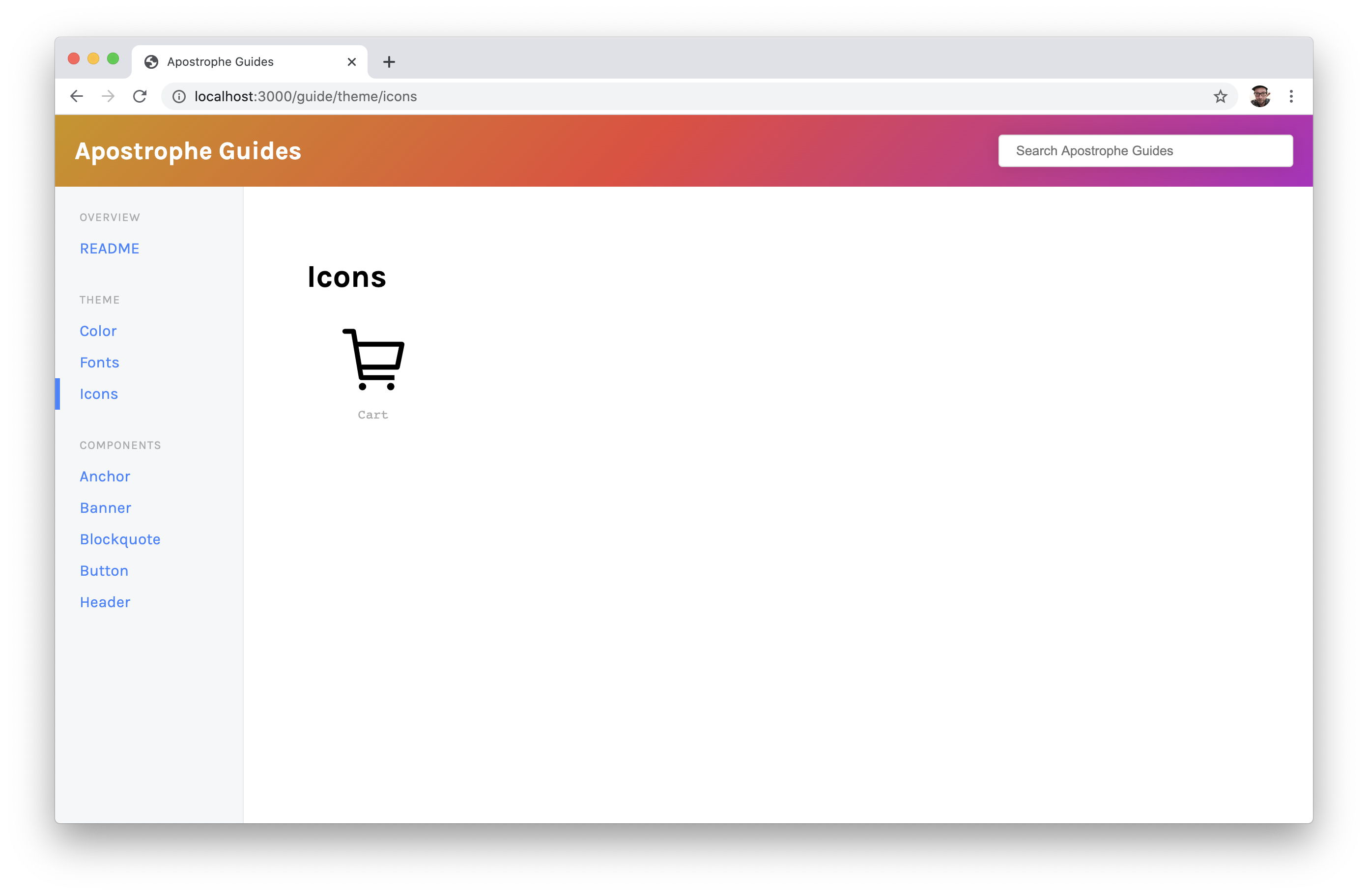Viewport: 1368px width, 896px height.
Task: Select the Color theme section
Action: point(98,330)
